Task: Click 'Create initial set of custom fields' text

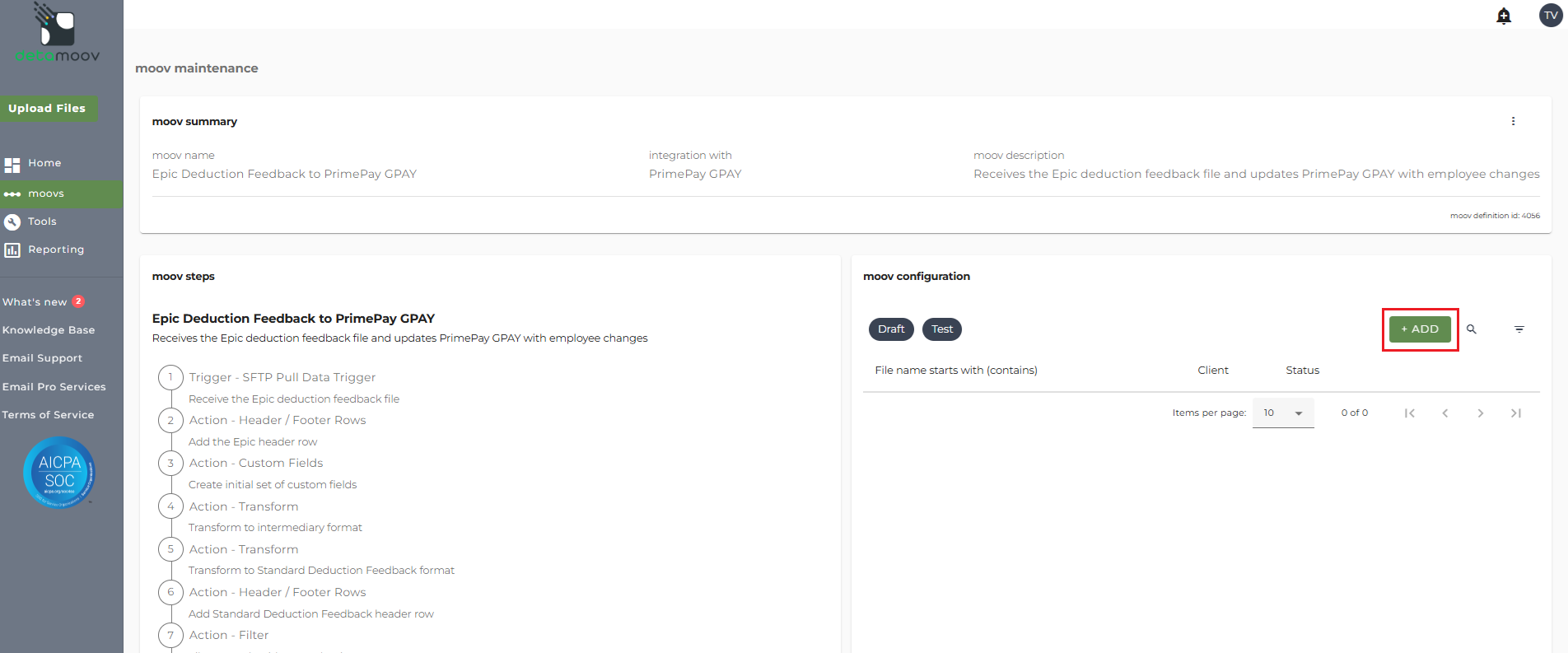Action: 273,485
